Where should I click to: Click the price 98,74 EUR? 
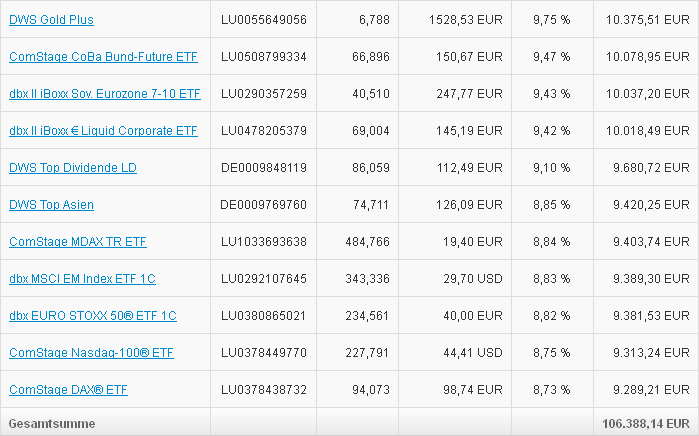[473, 390]
